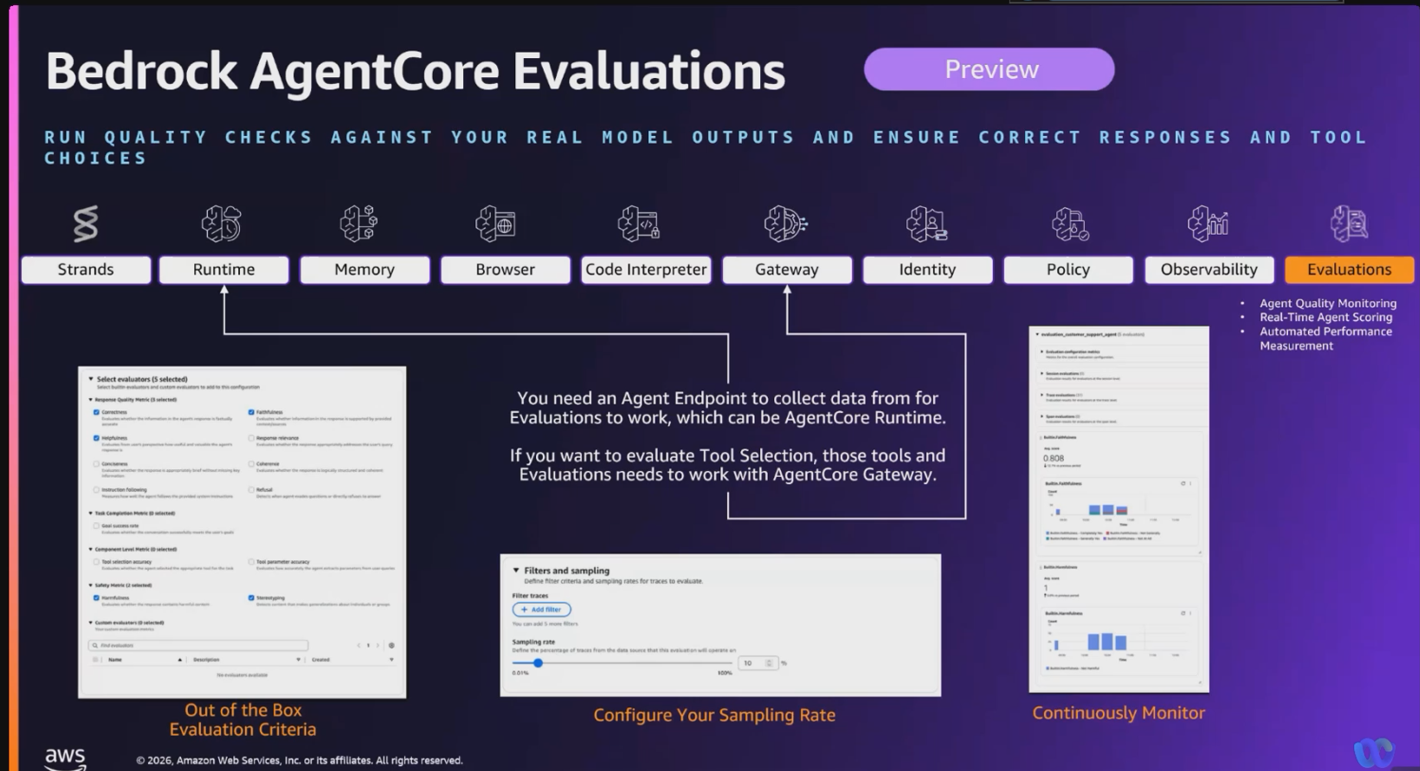Click the Observability chart icon
1420x771 pixels.
coord(1207,224)
